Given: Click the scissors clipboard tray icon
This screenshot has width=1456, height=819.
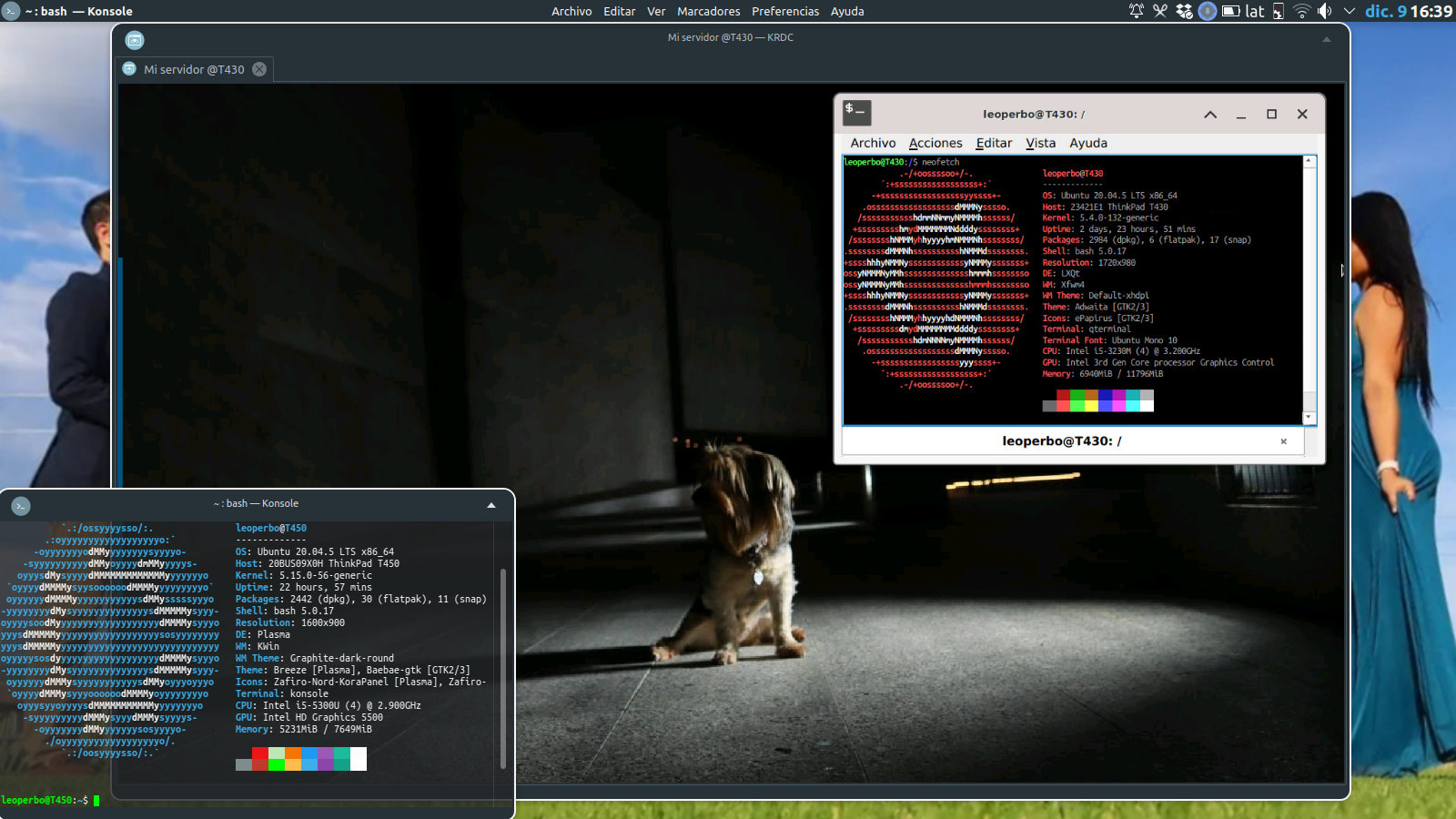Looking at the screenshot, I should [x=1160, y=11].
